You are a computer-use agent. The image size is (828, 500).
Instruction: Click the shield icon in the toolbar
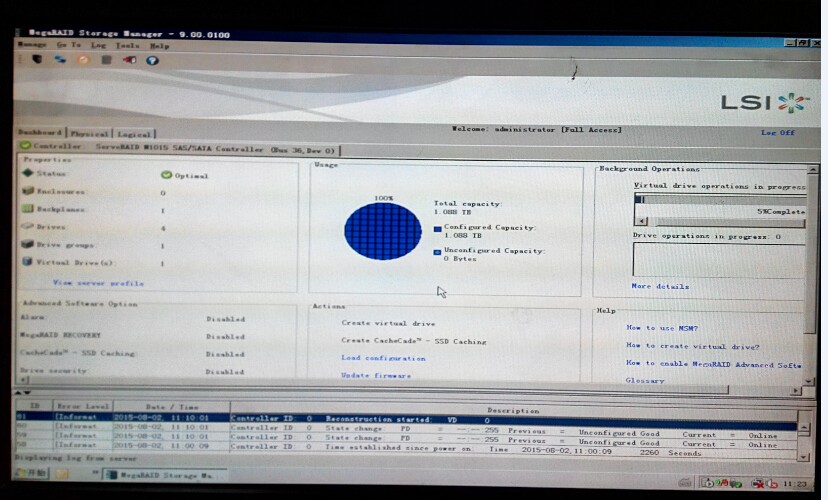38,59
